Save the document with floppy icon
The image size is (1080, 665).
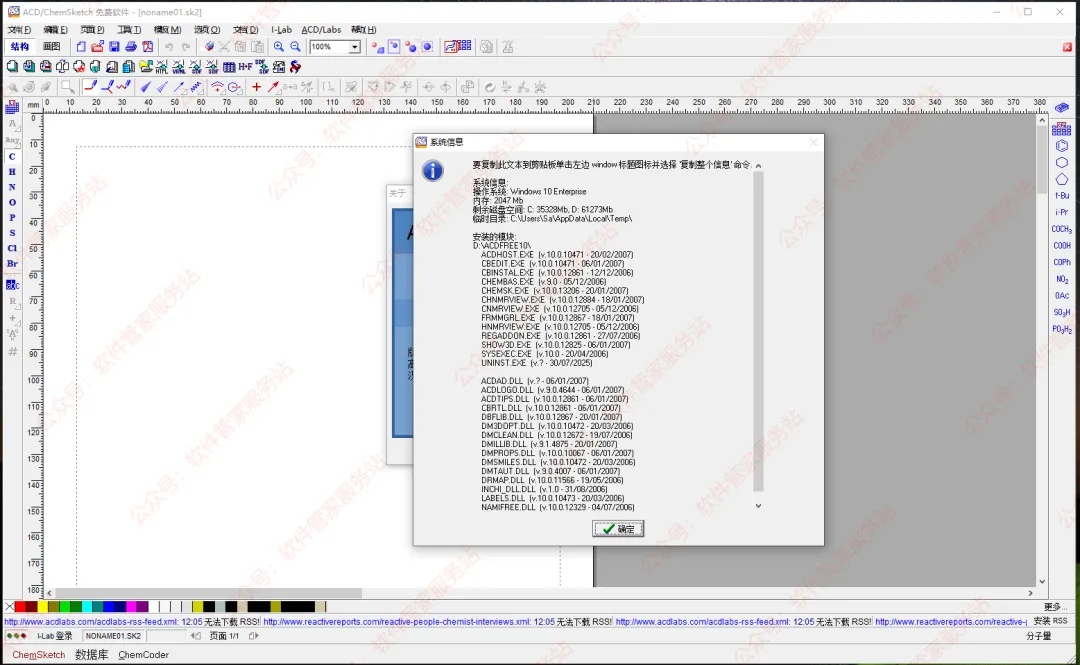[x=114, y=47]
